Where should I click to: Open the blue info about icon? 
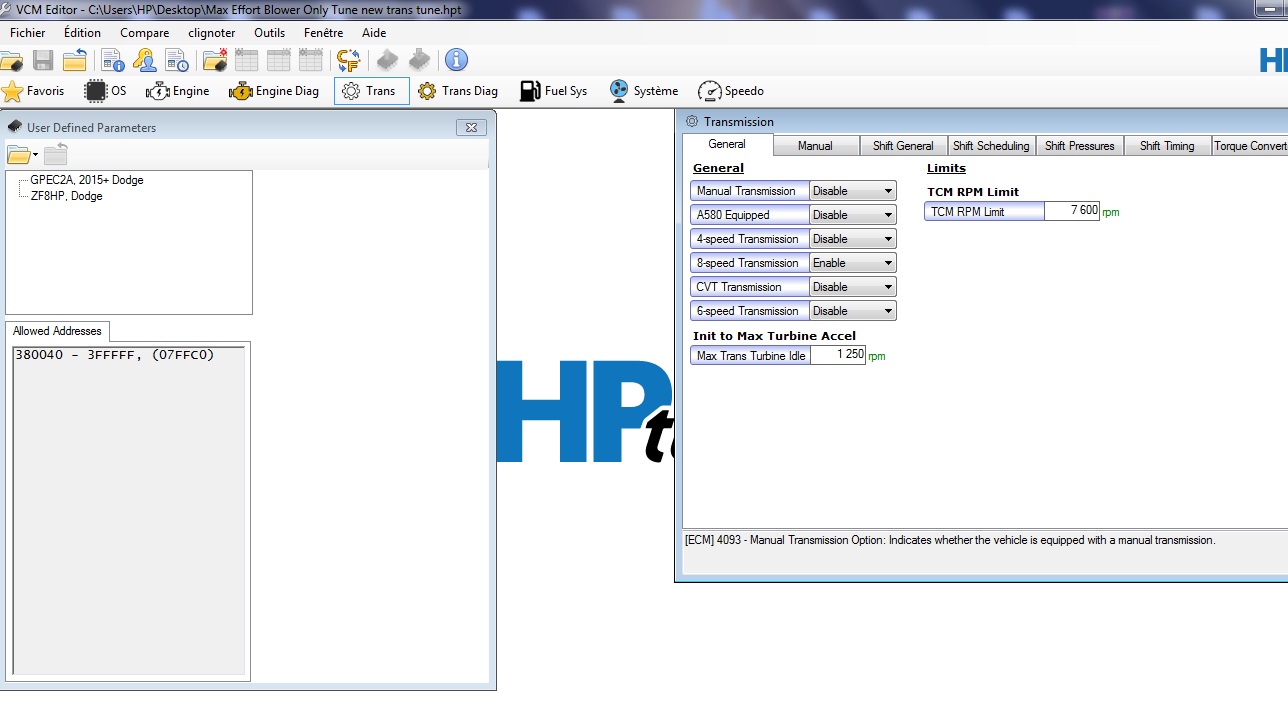(x=456, y=60)
